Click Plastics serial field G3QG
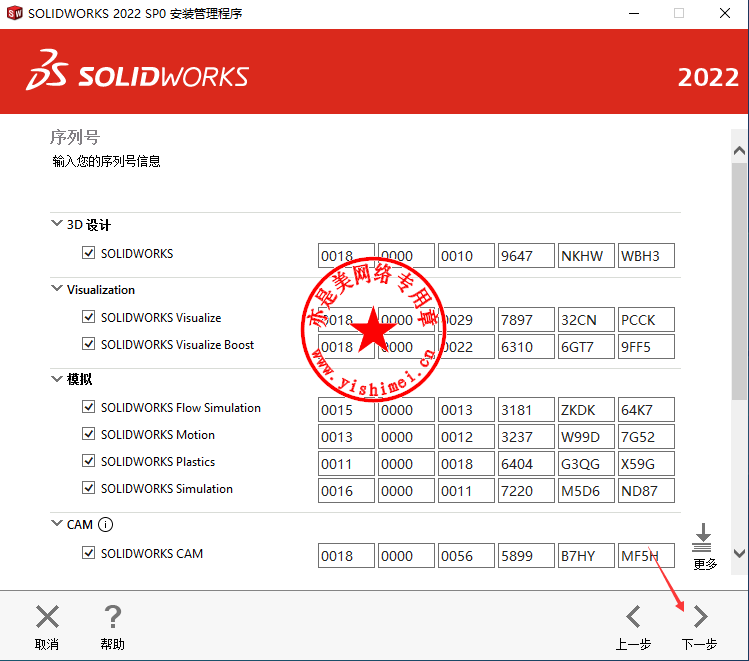Screen dimensions: 749x661 [586, 463]
